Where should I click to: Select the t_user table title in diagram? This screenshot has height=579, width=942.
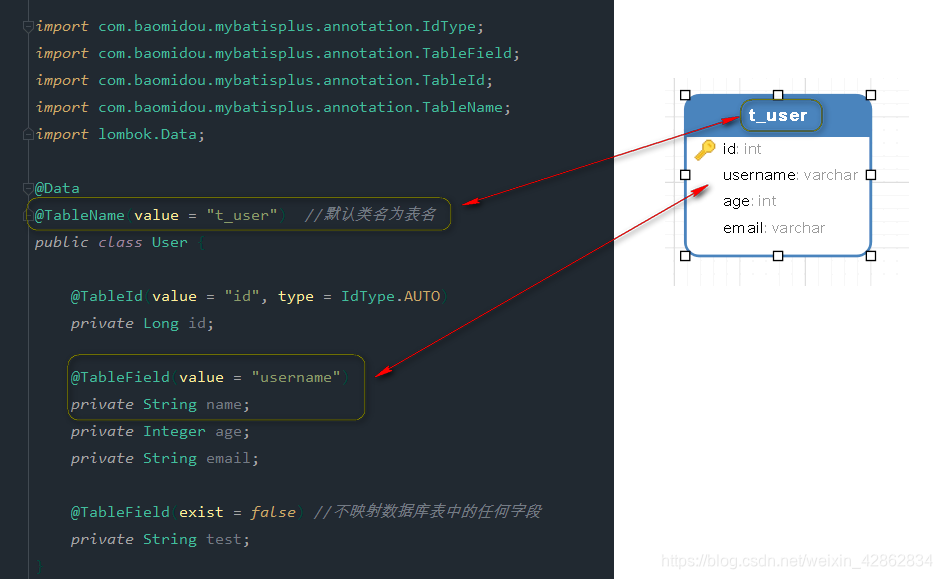[778, 115]
